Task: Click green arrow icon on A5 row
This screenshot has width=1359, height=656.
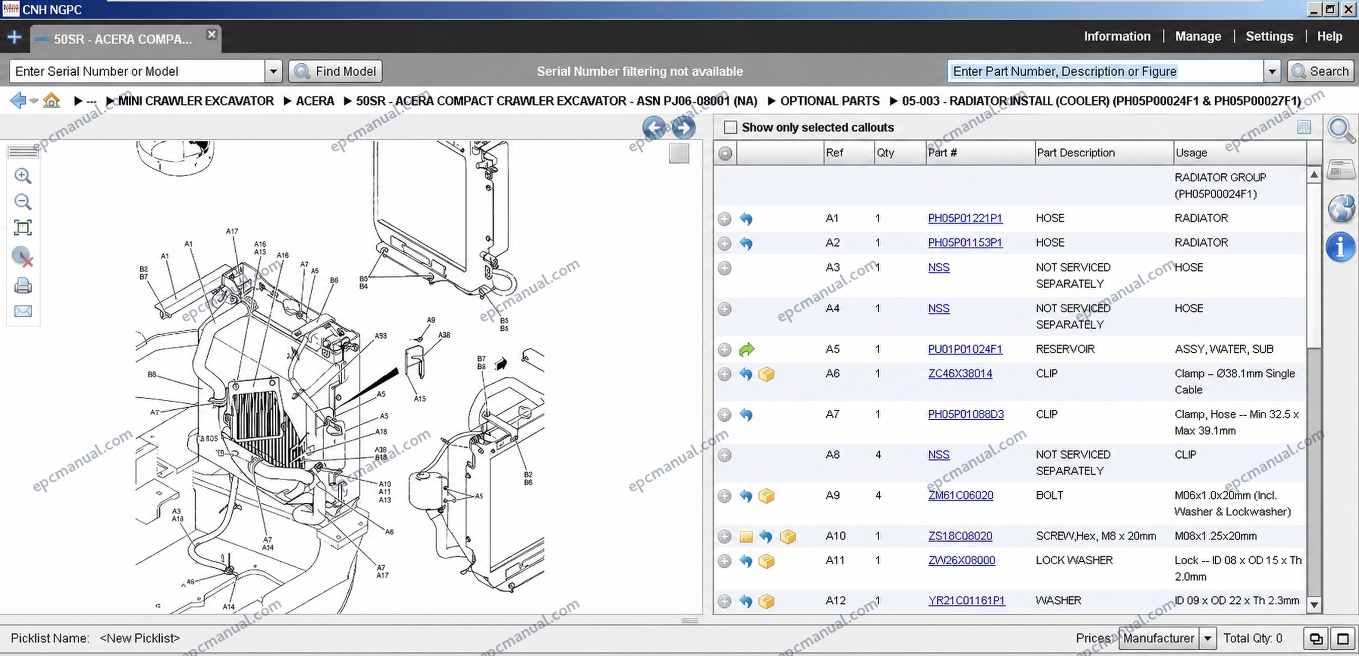Action: [746, 350]
